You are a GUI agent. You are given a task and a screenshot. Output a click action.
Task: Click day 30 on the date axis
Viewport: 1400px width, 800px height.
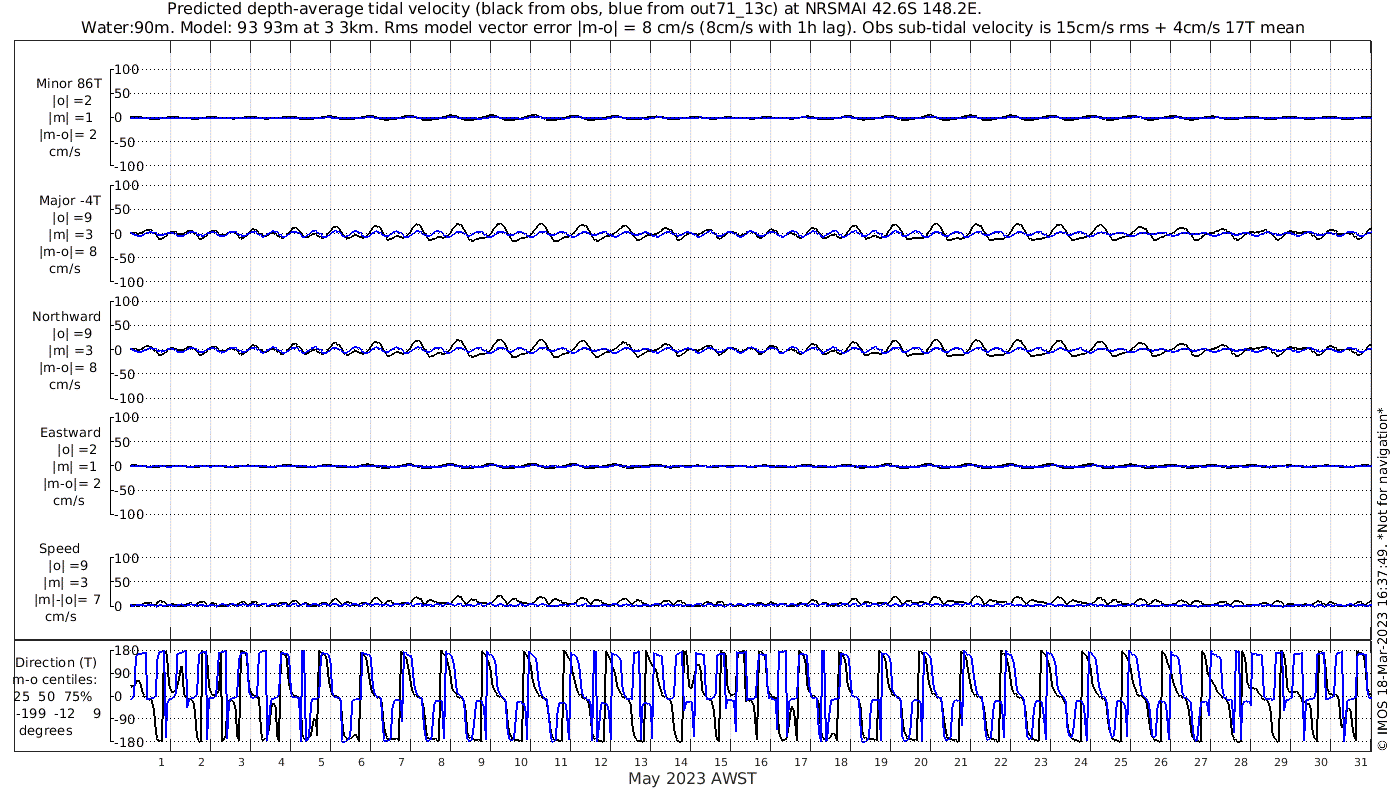tap(1321, 762)
